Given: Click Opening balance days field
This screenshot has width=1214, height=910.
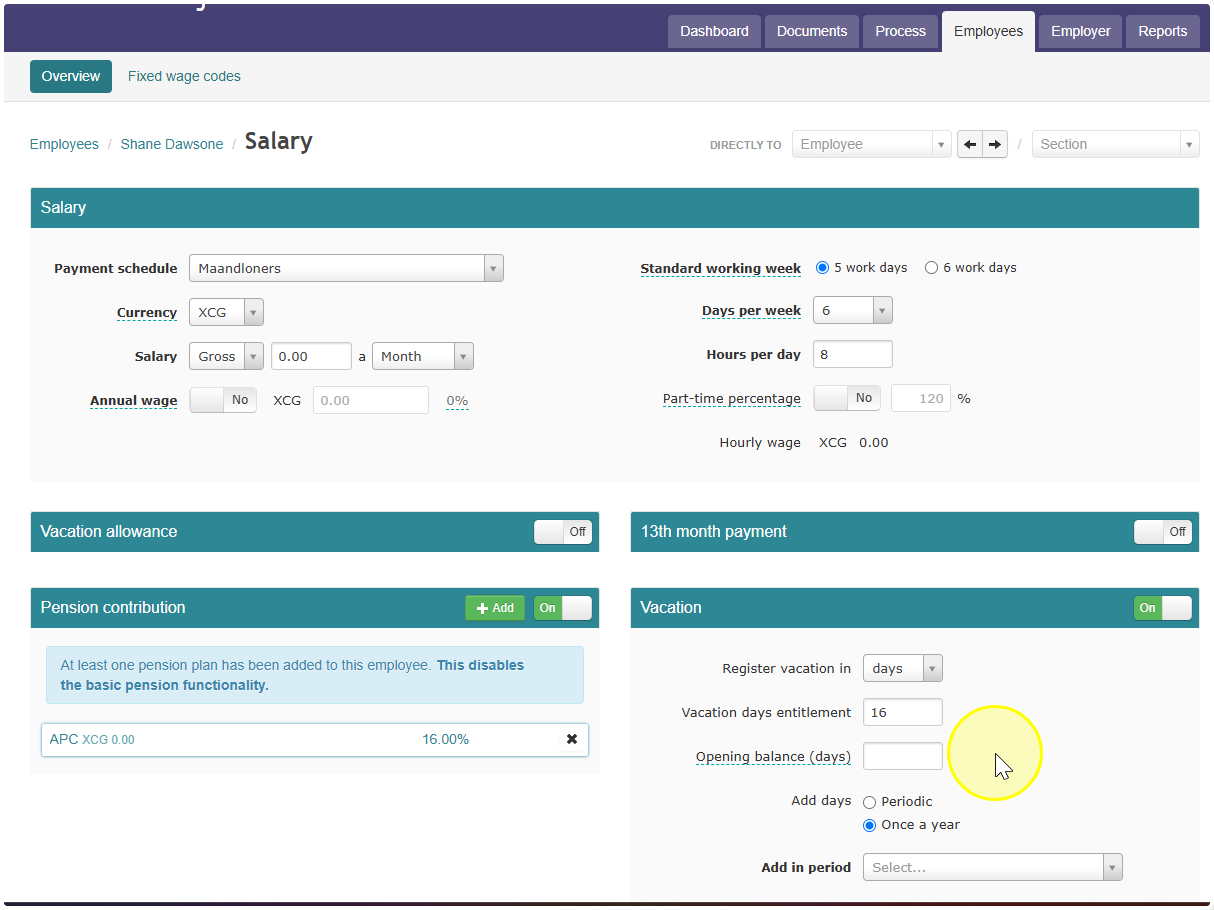Looking at the screenshot, I should pos(903,756).
